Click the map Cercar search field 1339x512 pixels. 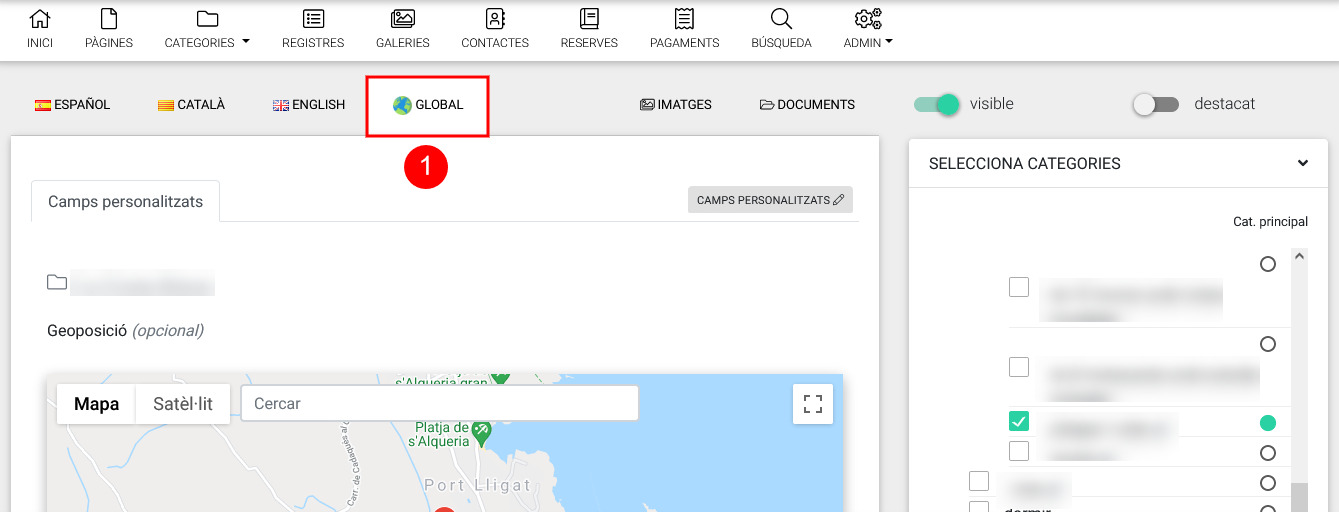tap(439, 404)
